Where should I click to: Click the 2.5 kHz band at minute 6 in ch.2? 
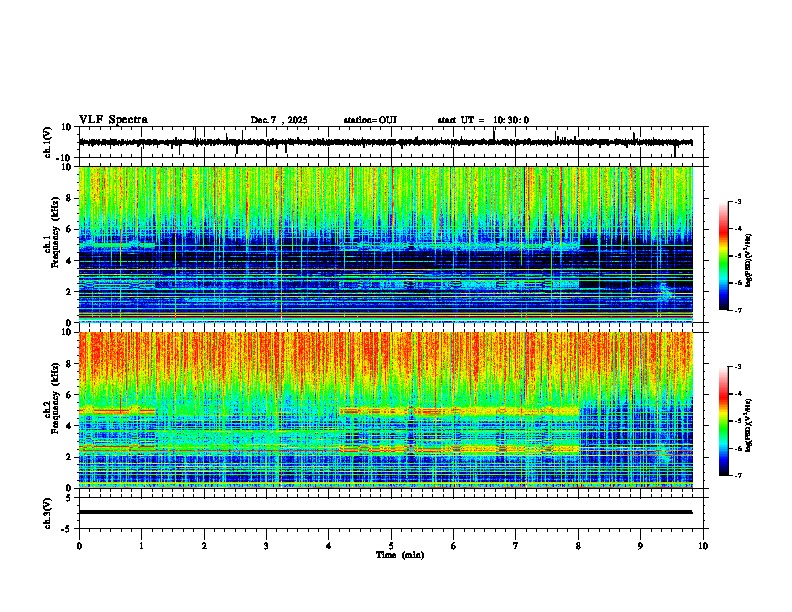[453, 448]
